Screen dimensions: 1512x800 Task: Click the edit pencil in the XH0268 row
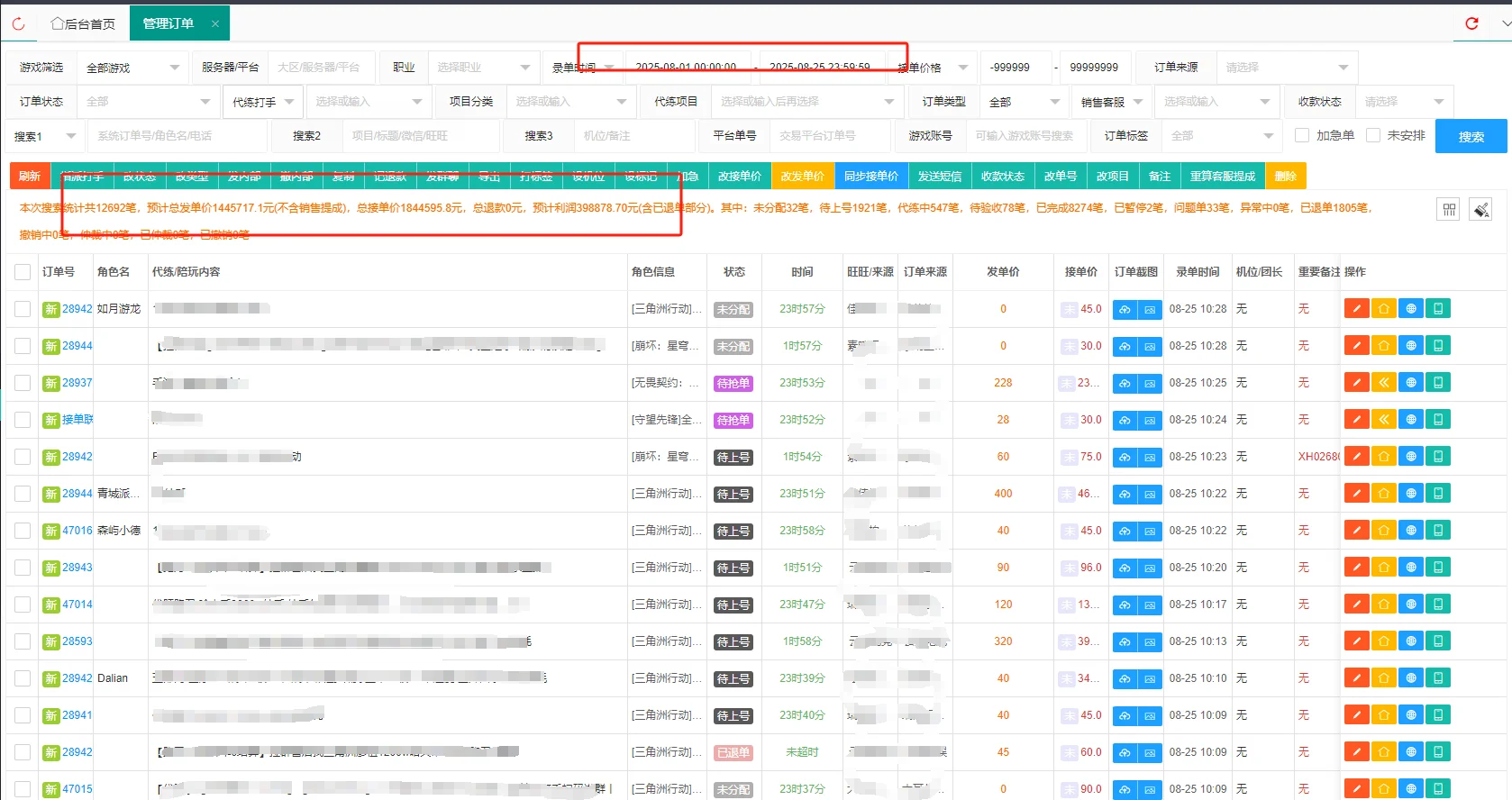click(1357, 457)
